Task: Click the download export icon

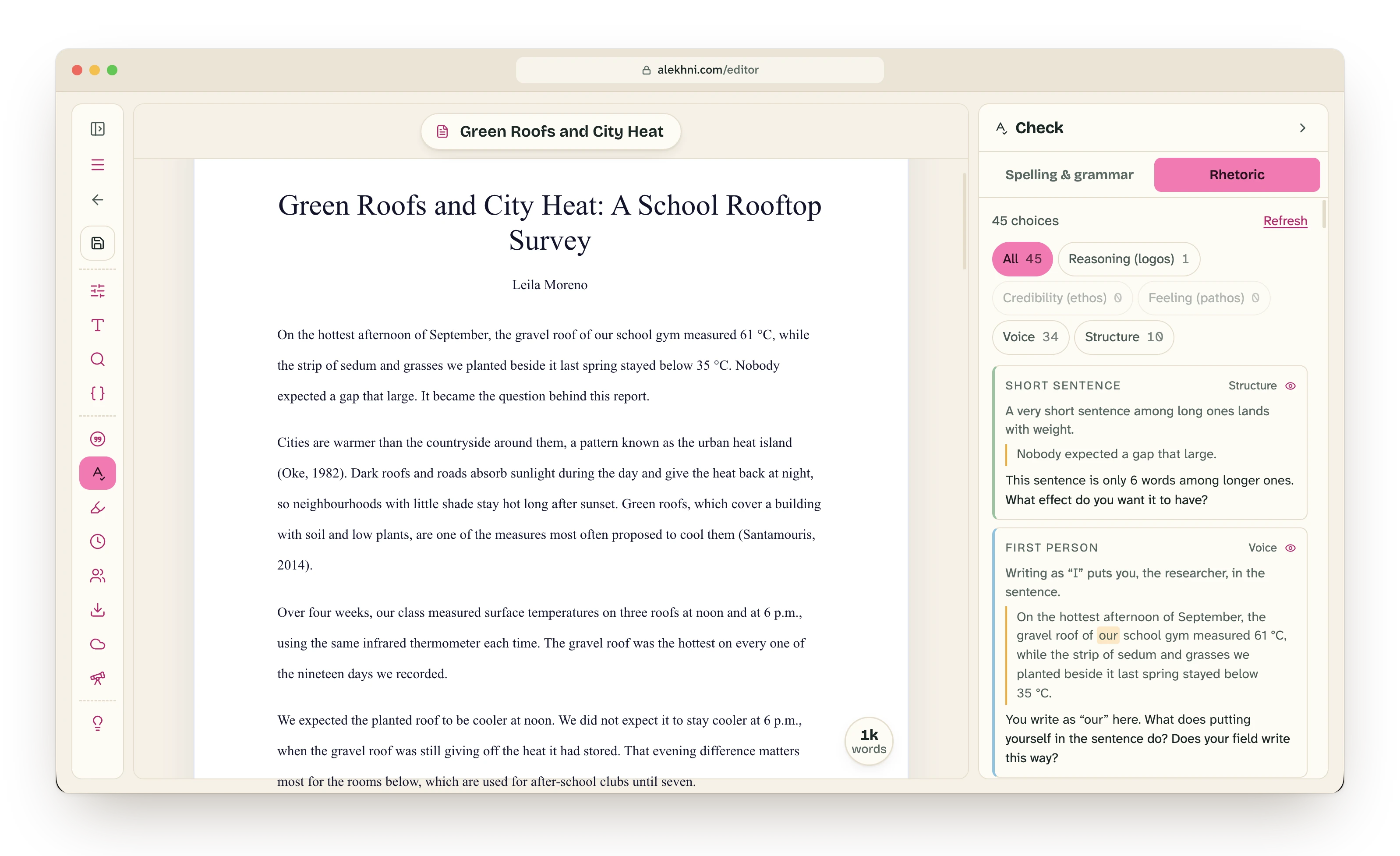Action: click(98, 610)
